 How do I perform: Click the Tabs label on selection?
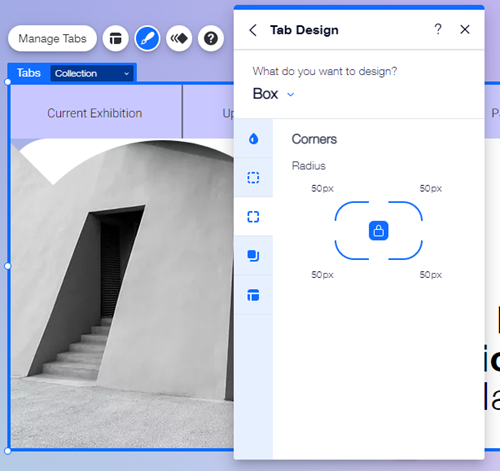29,73
